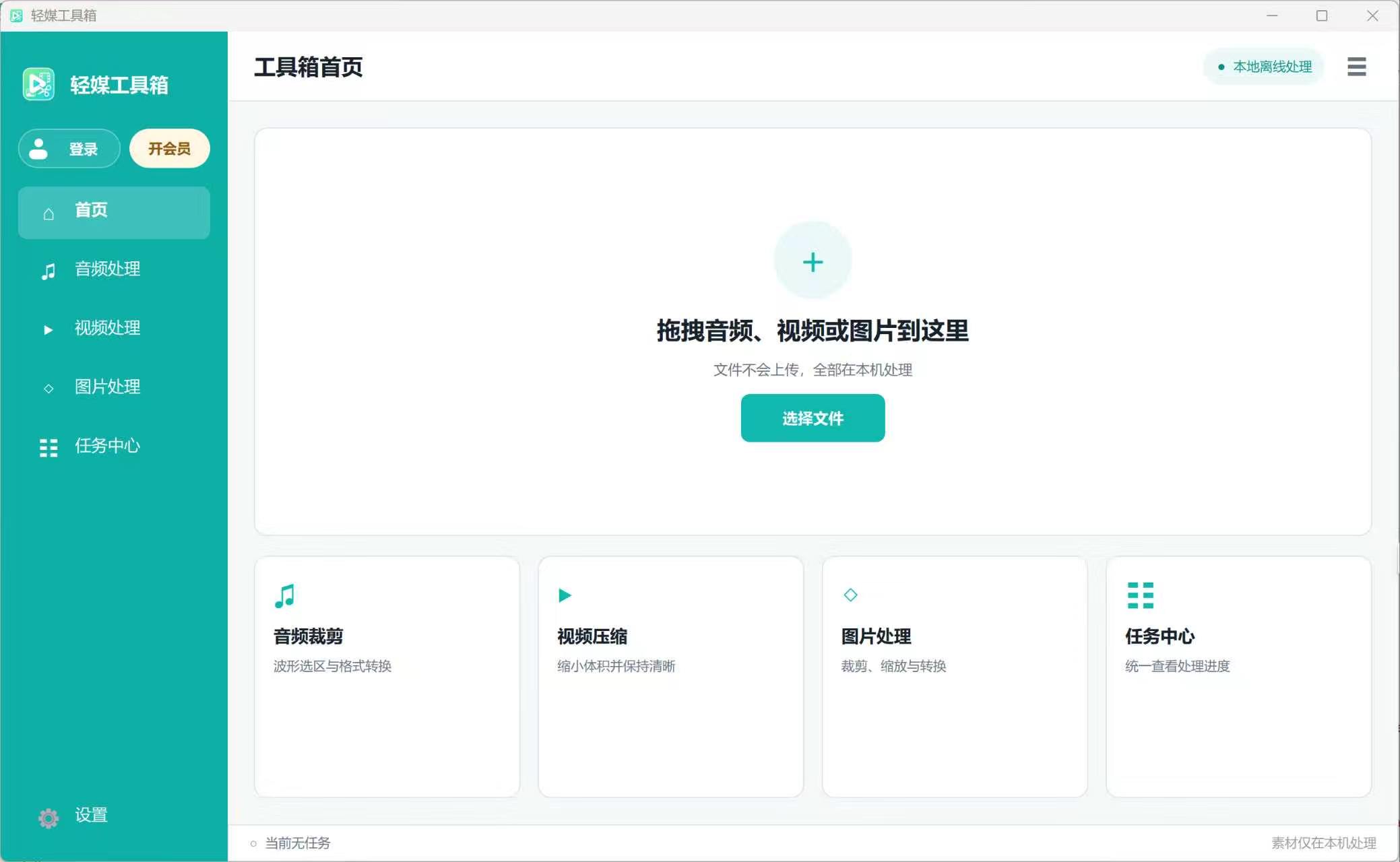This screenshot has width=1400, height=862.
Task: Click the 轻媒工具箱 logo icon in sidebar
Action: 38,84
